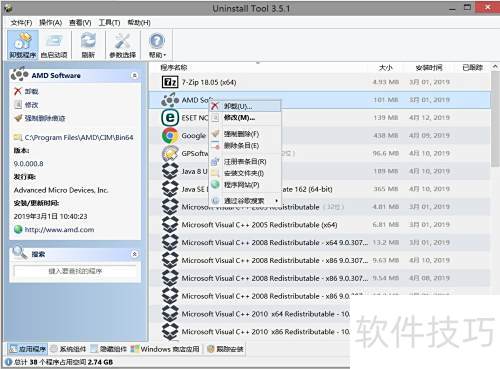Open the http://www.amd.com link

[54, 230]
